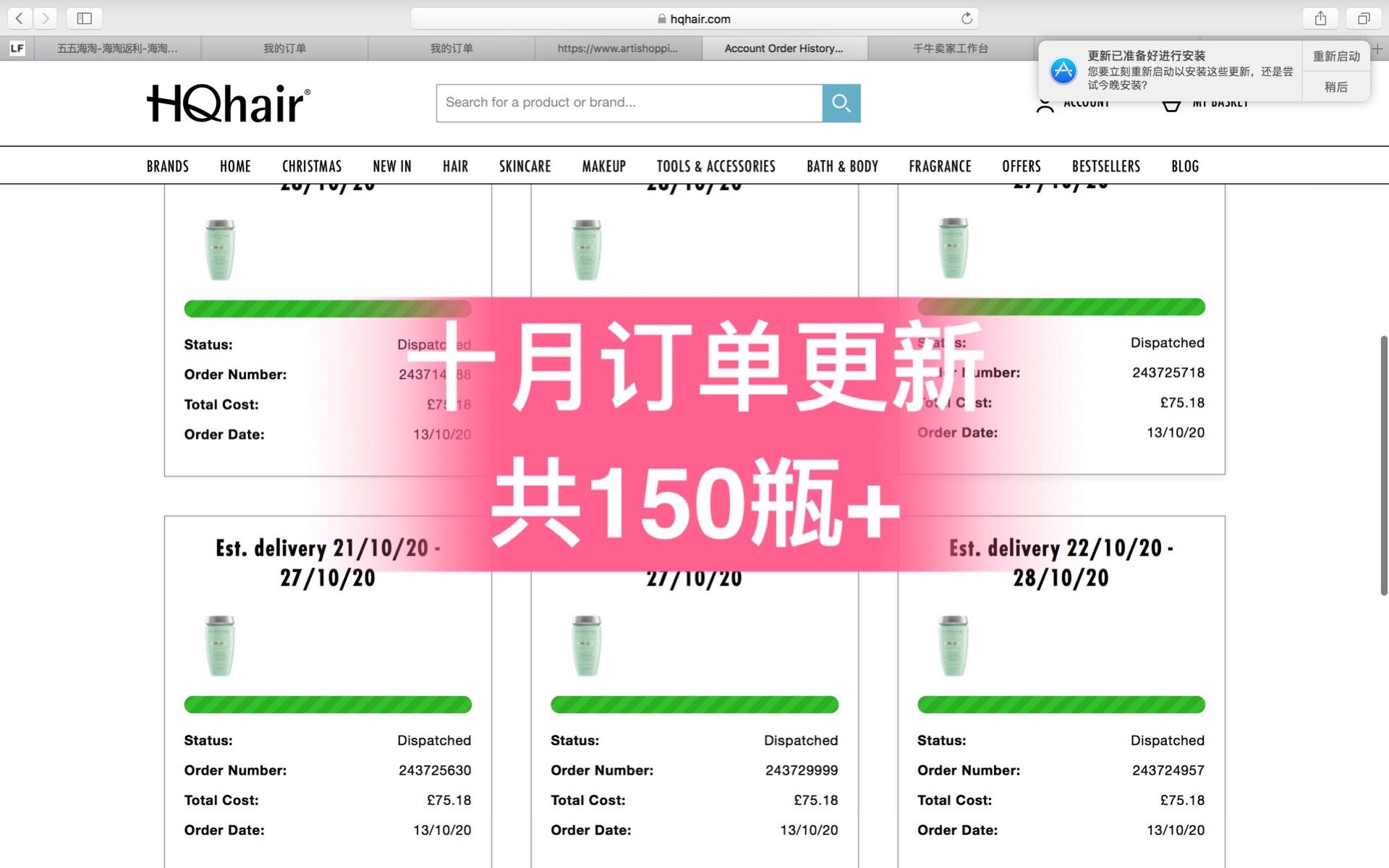This screenshot has height=868, width=1389.
Task: Click the HQhair logo
Action: (x=229, y=103)
